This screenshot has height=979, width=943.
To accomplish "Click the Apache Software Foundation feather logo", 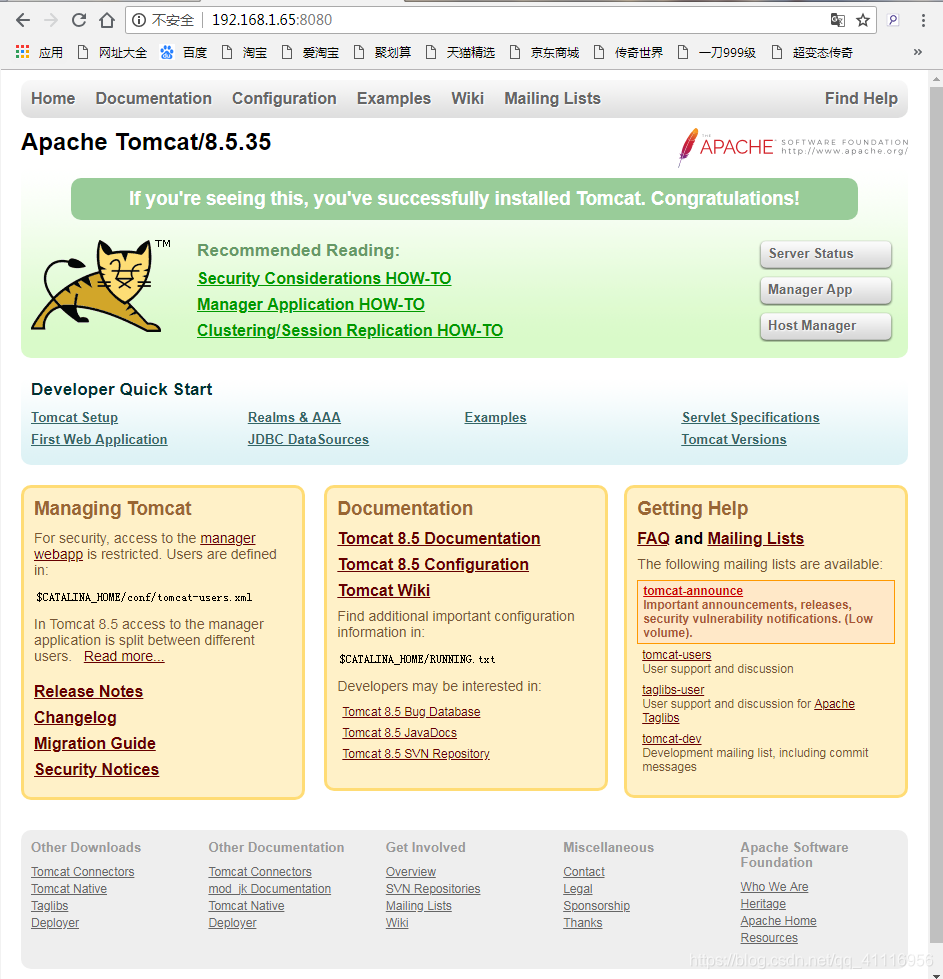I will 793,147.
